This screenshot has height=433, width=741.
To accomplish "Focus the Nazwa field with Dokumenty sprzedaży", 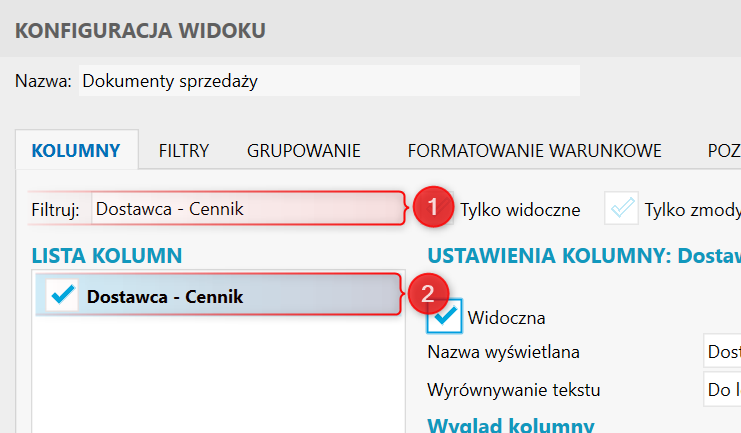I will pyautogui.click(x=328, y=81).
